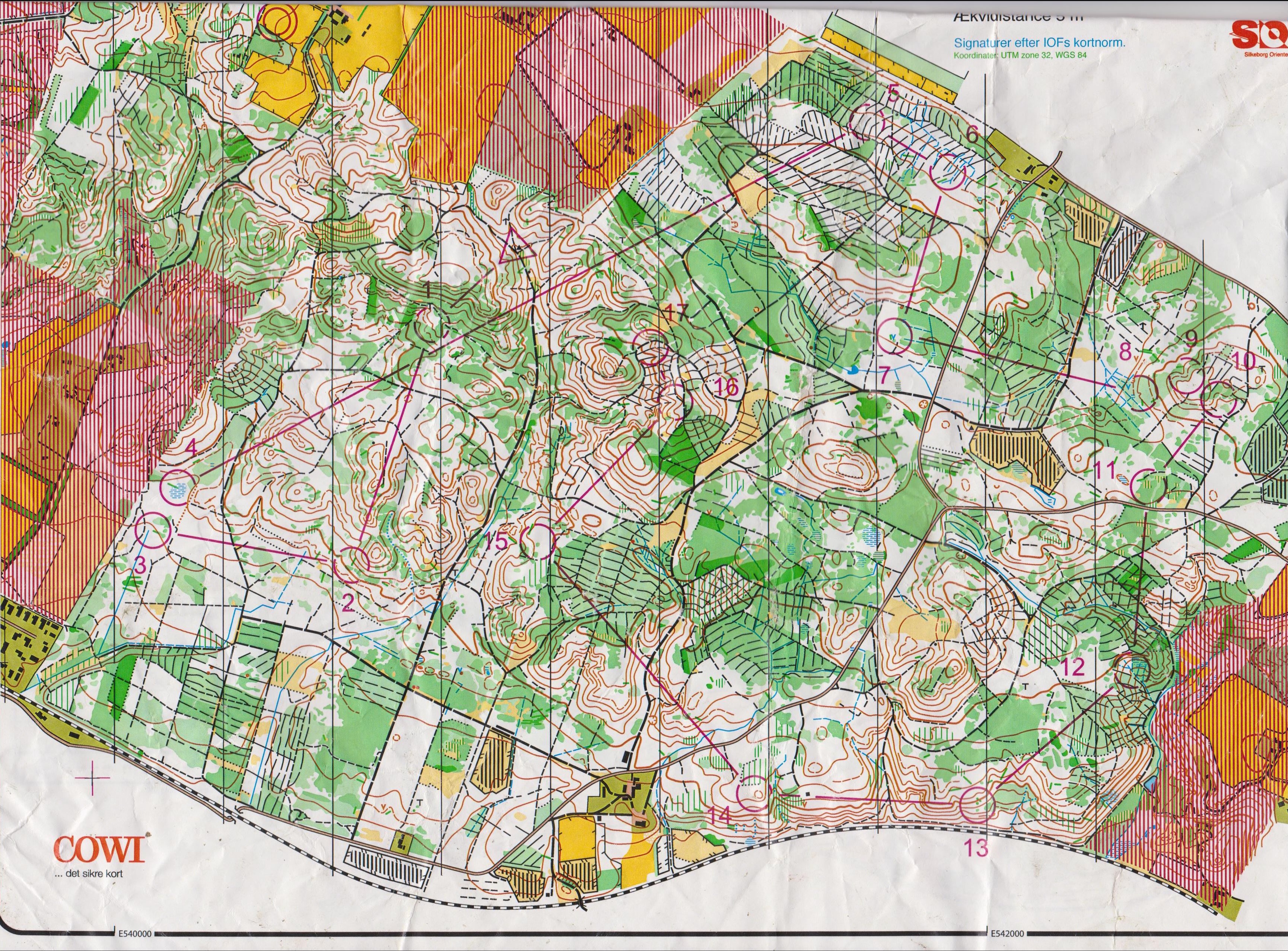Viewport: 1288px width, 951px height.
Task: Click the 'E540000' grid coordinate label
Action: (136, 934)
